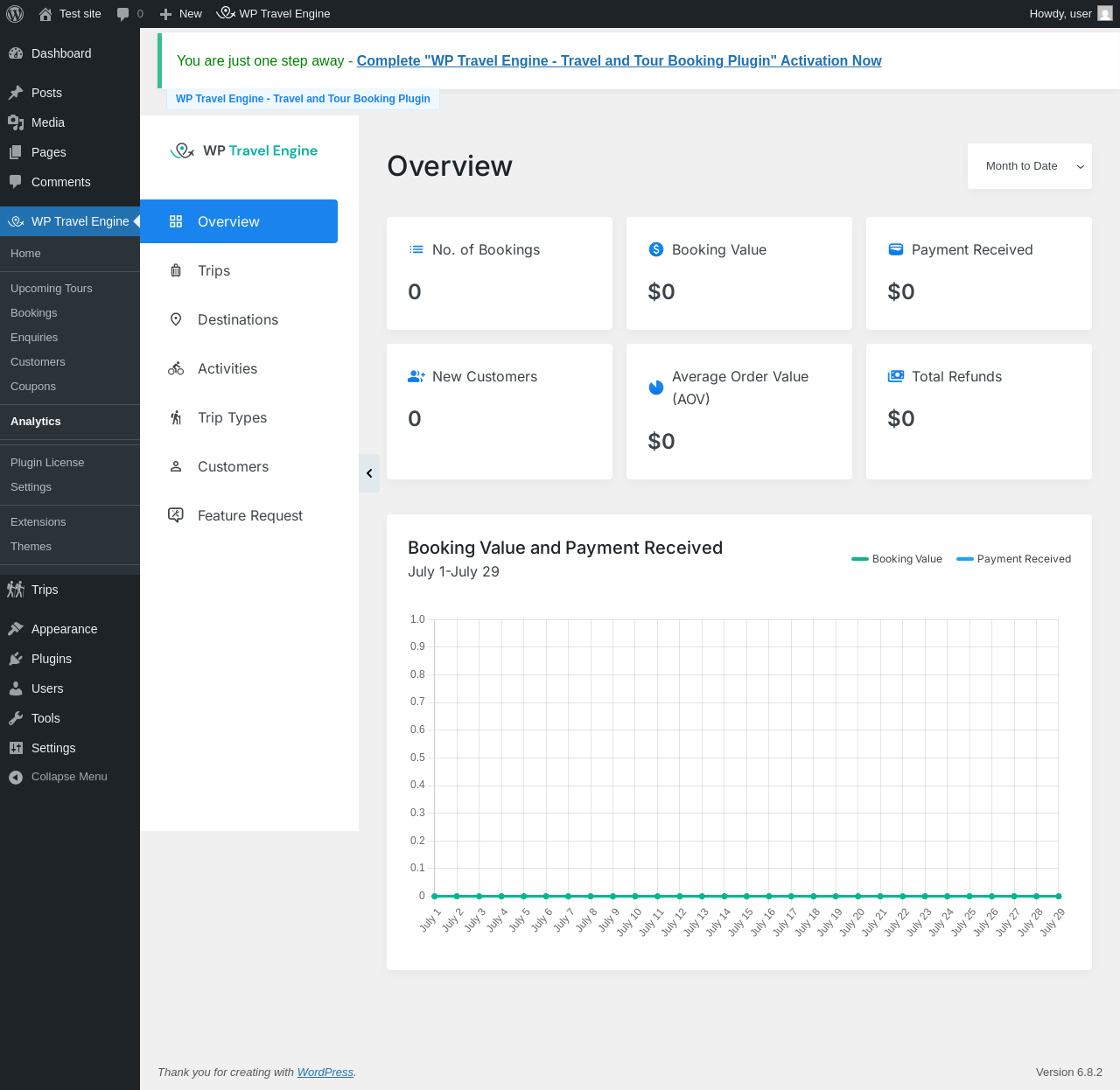Click the Users person icon
The image size is (1120, 1090).
tap(16, 688)
